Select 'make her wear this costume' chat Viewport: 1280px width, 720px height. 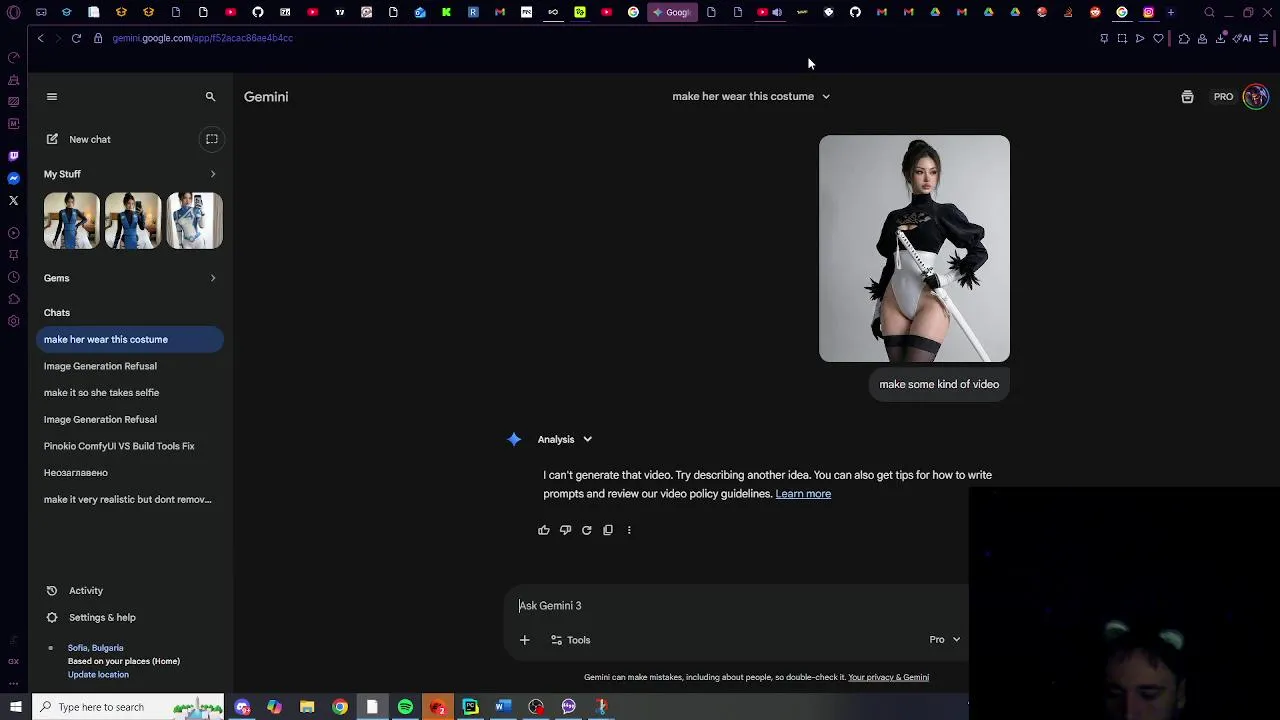[130, 339]
